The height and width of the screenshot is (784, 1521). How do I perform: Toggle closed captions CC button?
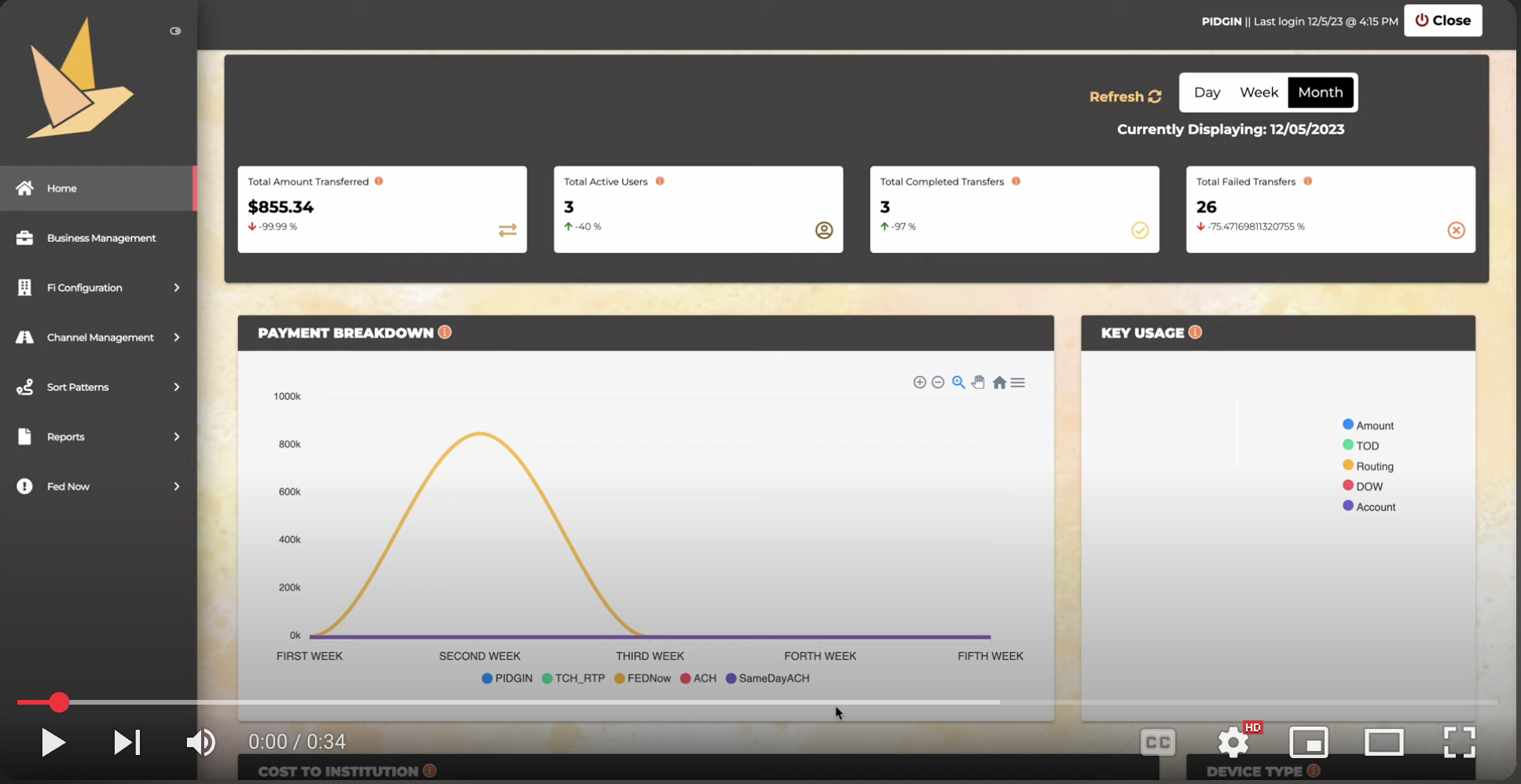(x=1158, y=742)
